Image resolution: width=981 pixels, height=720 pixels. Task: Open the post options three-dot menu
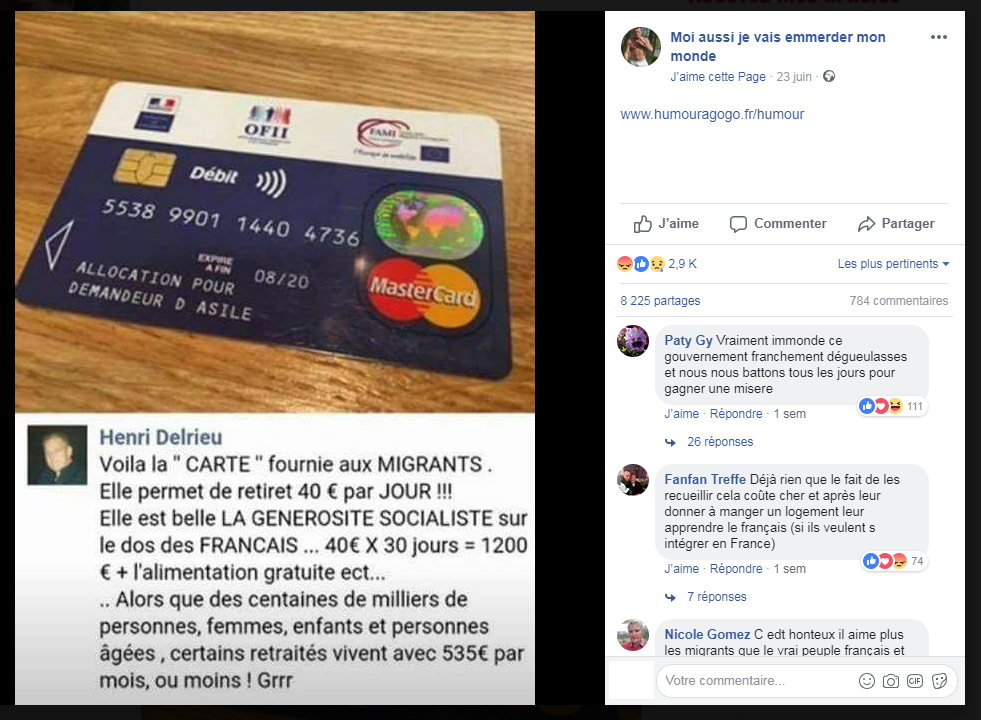938,37
